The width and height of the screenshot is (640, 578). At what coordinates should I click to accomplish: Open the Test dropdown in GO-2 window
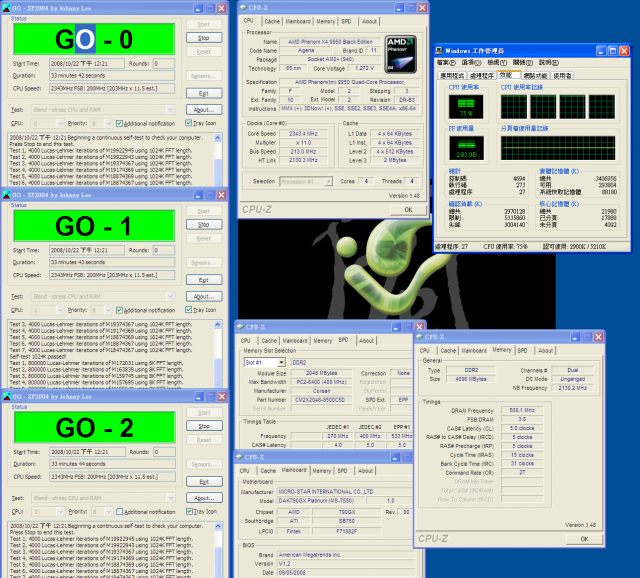point(171,498)
